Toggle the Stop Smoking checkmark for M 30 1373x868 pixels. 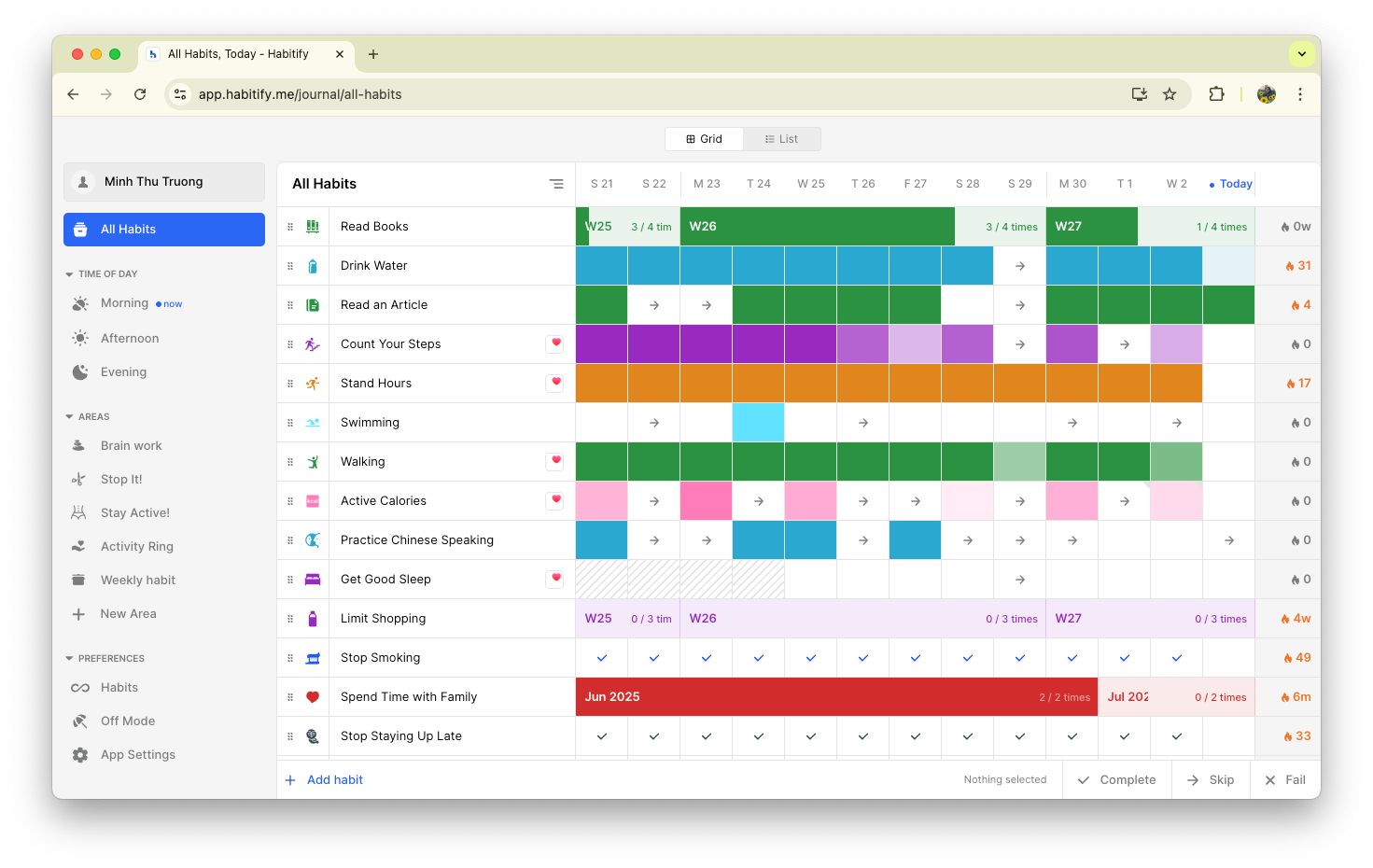click(1072, 658)
